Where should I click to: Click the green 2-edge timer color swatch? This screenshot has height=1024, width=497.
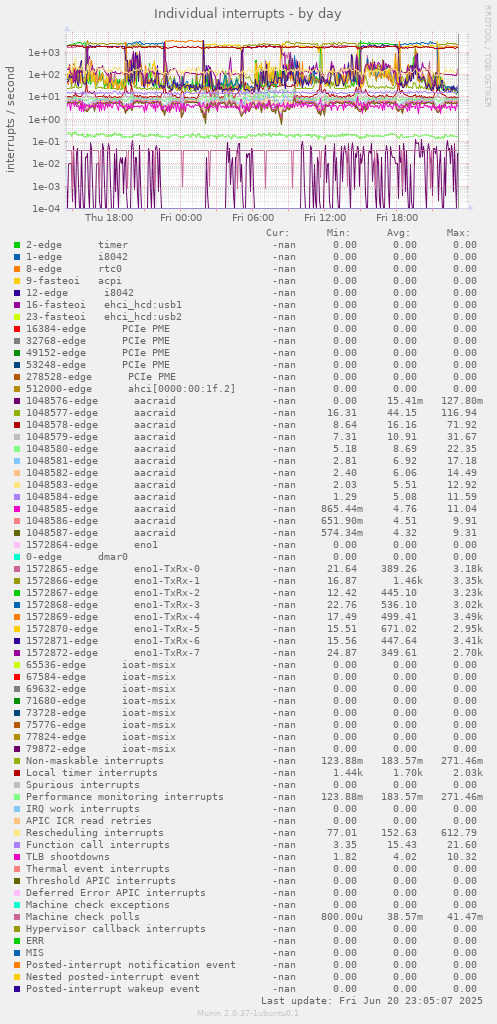click(x=17, y=245)
